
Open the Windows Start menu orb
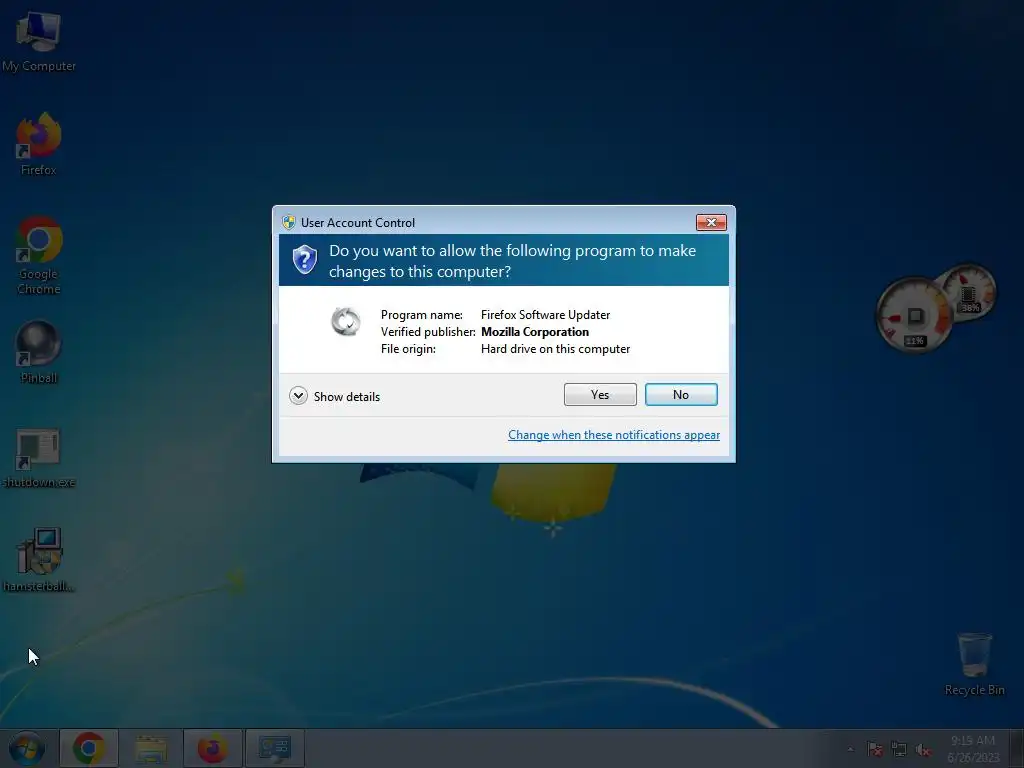[27, 748]
